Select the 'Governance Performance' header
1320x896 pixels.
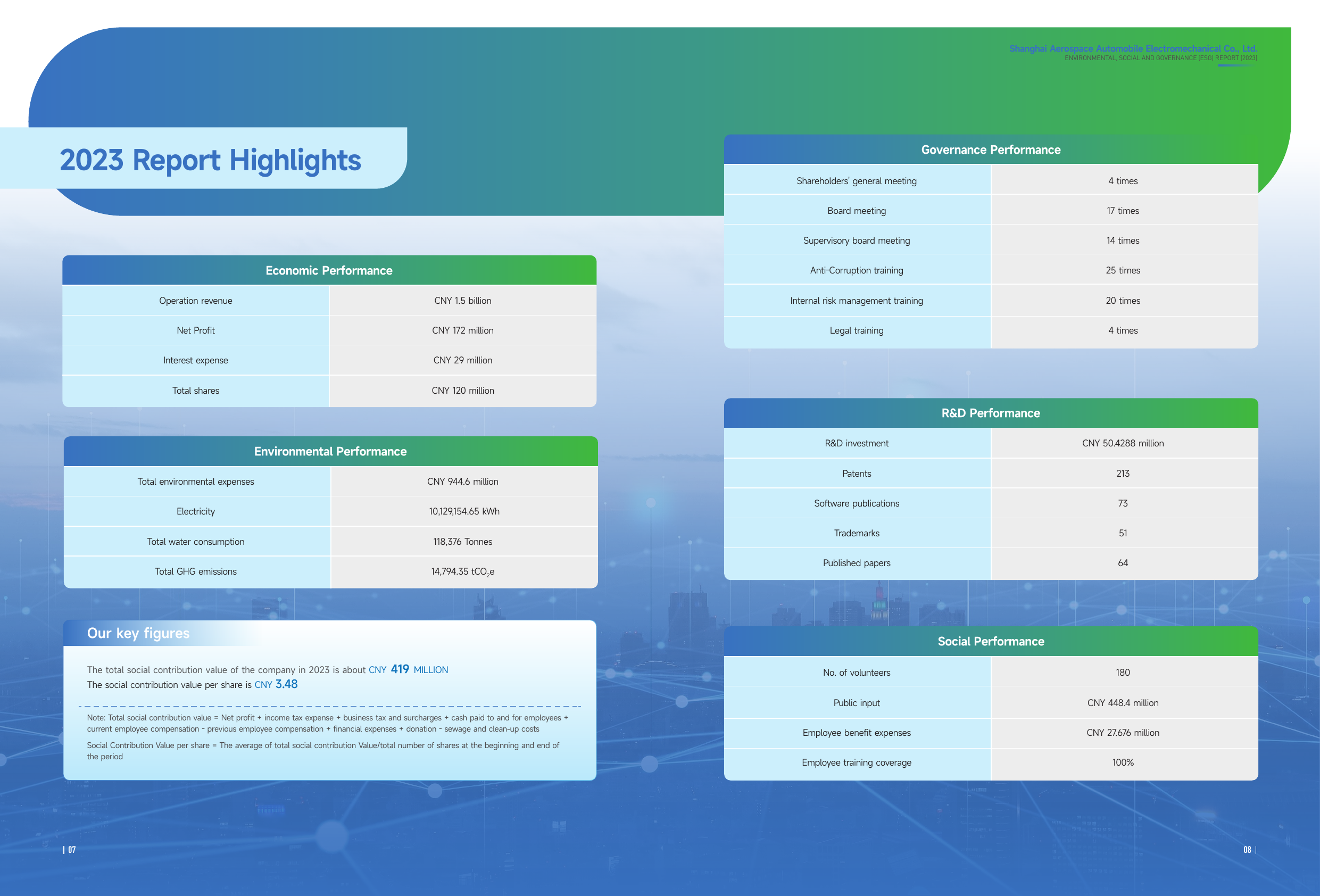pos(991,150)
